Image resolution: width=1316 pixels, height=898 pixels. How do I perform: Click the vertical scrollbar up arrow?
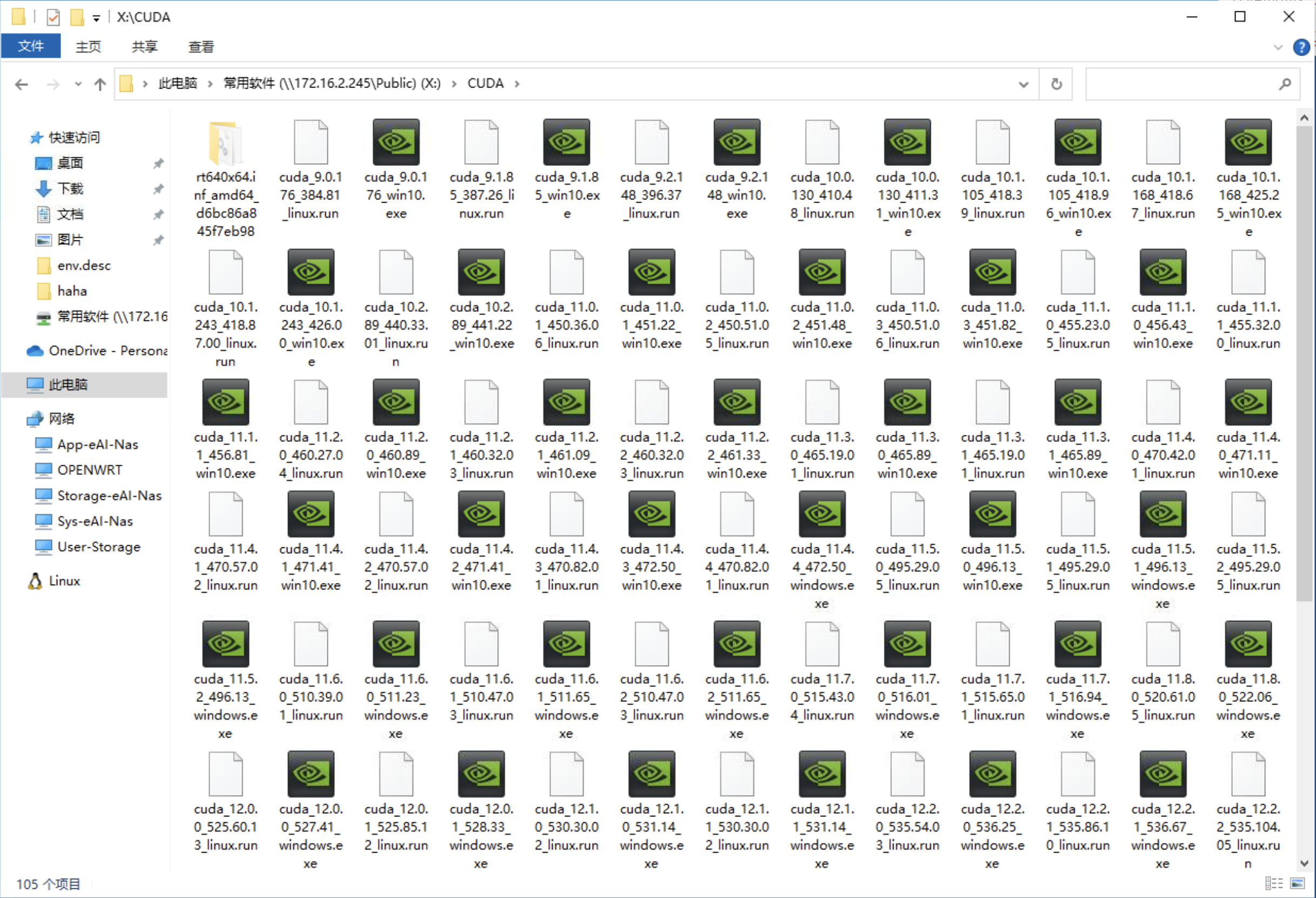click(x=1304, y=118)
